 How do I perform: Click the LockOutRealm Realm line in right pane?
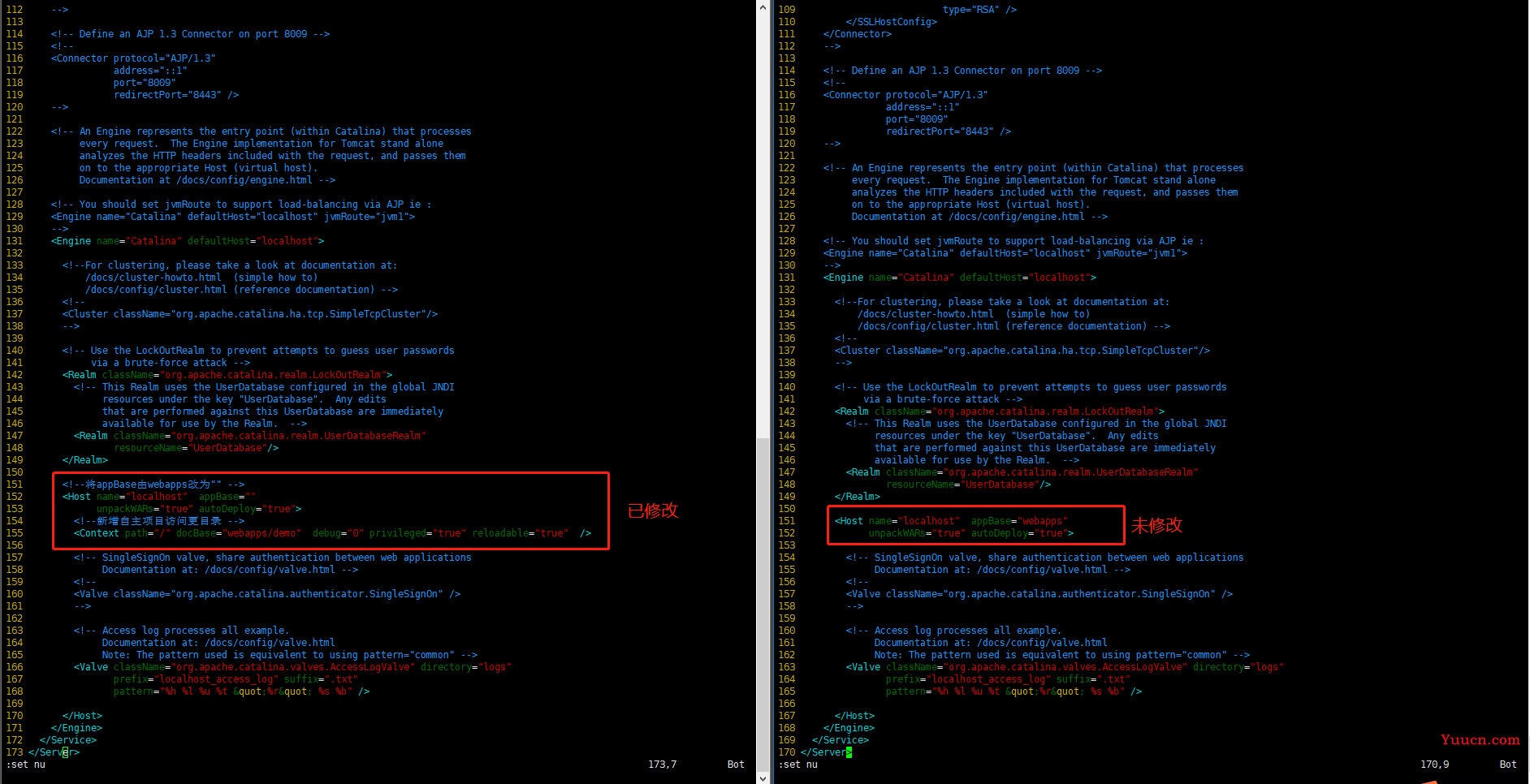point(1000,411)
